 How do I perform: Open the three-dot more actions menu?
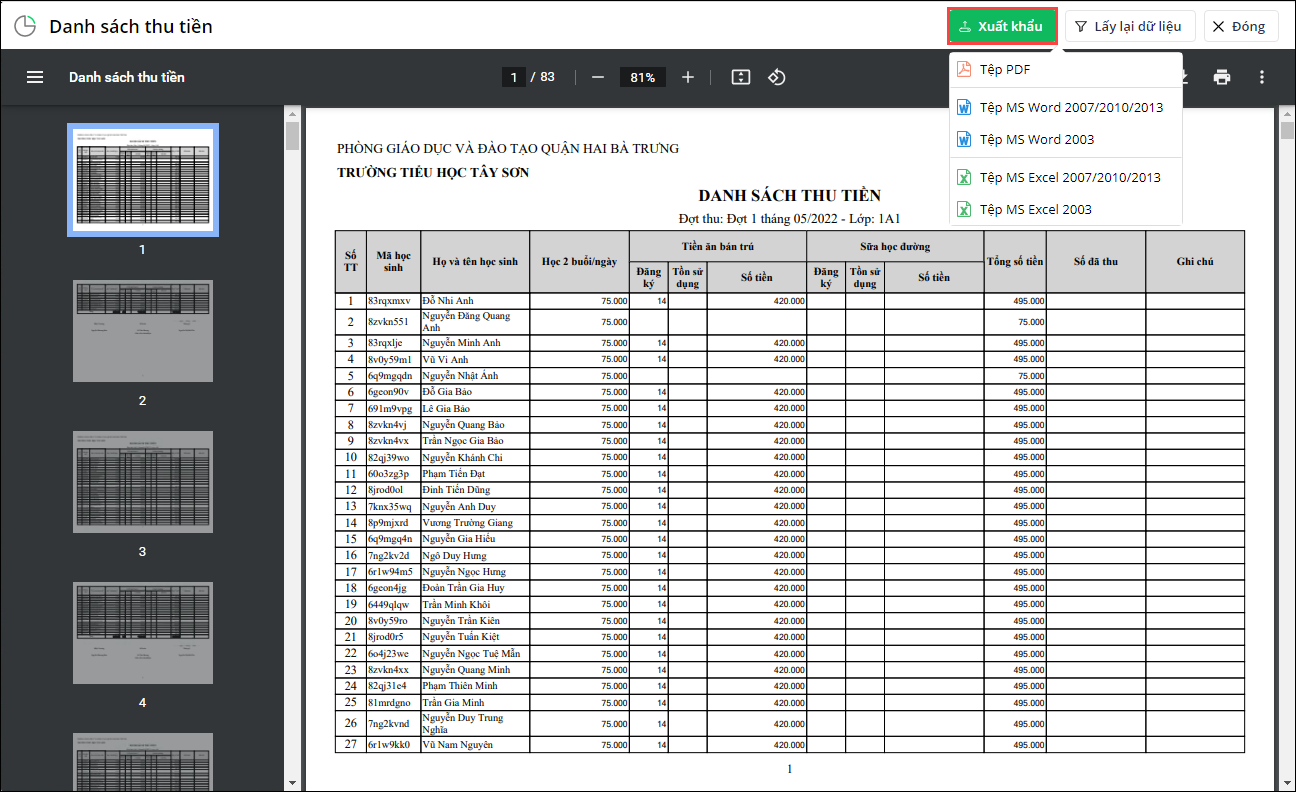tap(1262, 77)
